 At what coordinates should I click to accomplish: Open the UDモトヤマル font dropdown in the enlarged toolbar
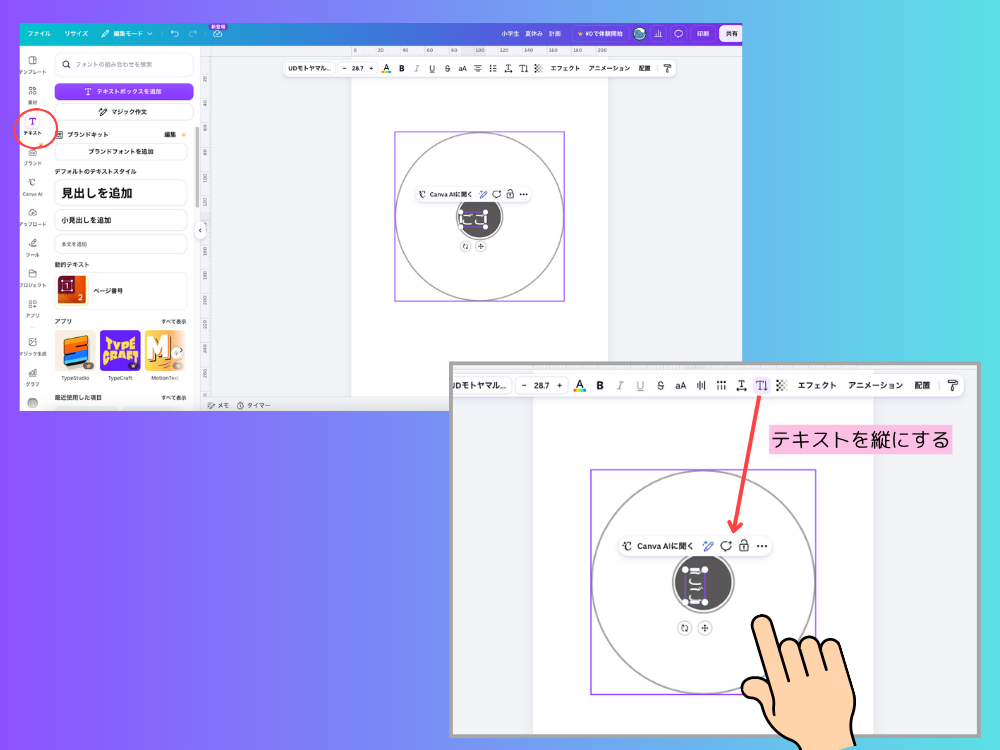click(482, 385)
